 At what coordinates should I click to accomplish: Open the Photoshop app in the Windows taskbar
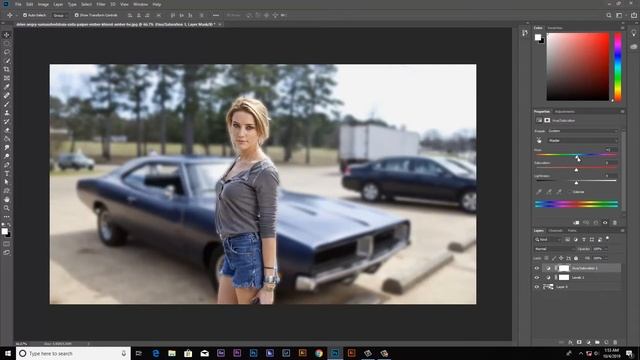pos(335,353)
